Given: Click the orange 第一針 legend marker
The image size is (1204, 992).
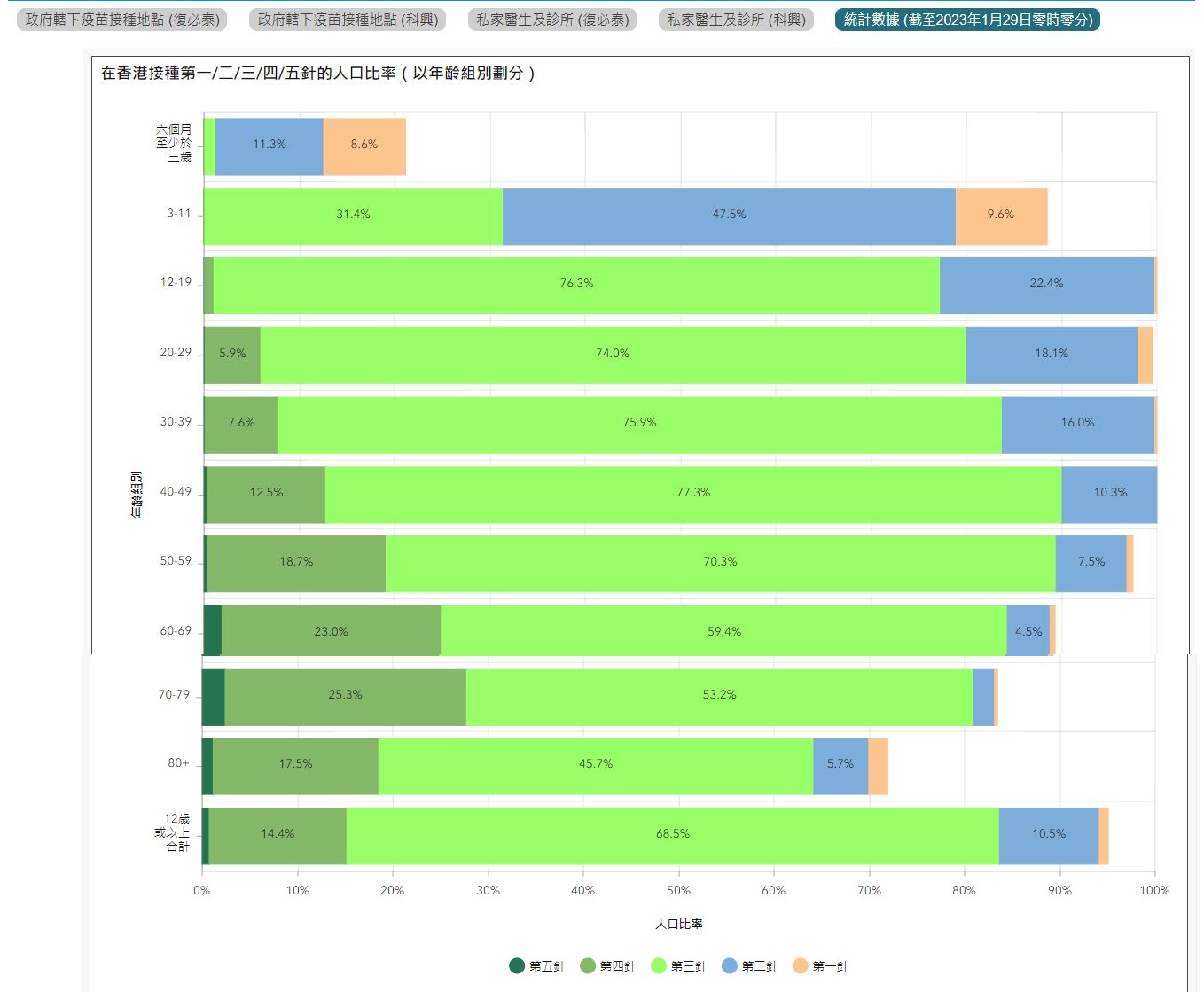Looking at the screenshot, I should pyautogui.click(x=801, y=966).
